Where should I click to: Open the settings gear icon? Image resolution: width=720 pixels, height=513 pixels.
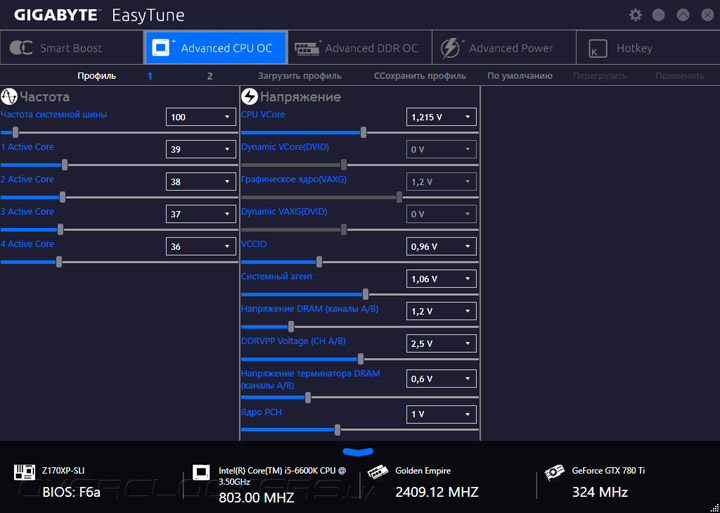click(636, 15)
